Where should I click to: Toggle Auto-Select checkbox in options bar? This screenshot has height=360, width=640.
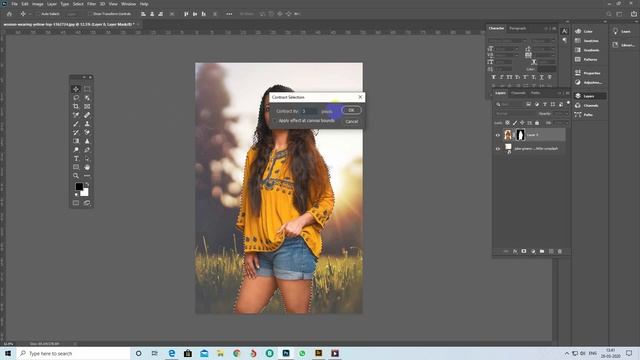coord(38,14)
